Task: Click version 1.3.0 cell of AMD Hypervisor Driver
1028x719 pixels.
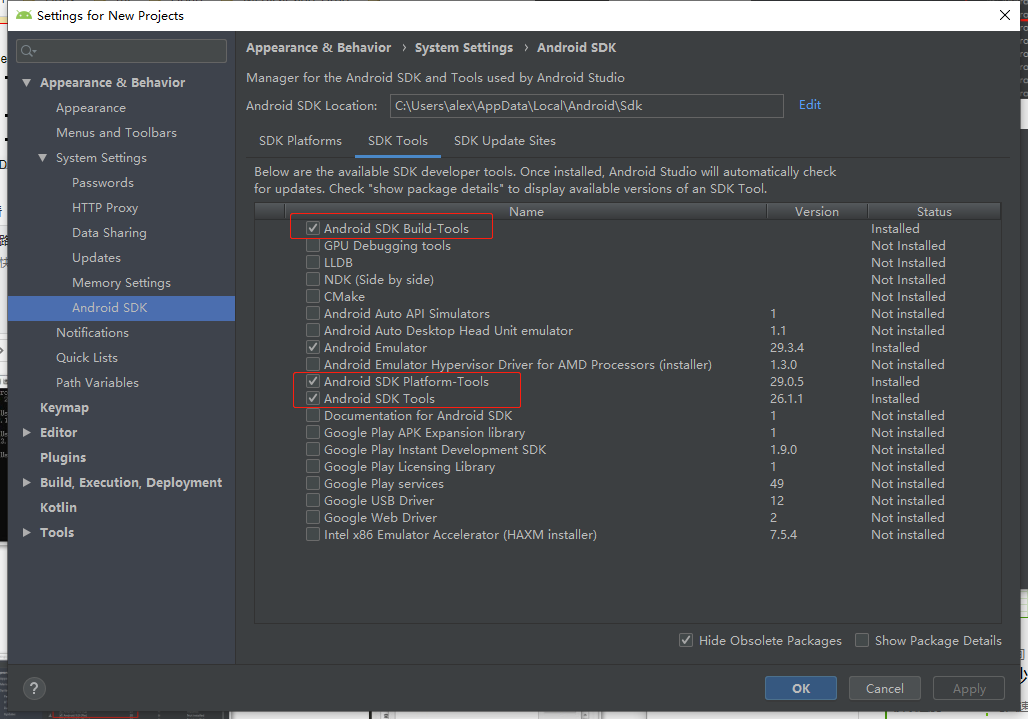Action: (783, 364)
